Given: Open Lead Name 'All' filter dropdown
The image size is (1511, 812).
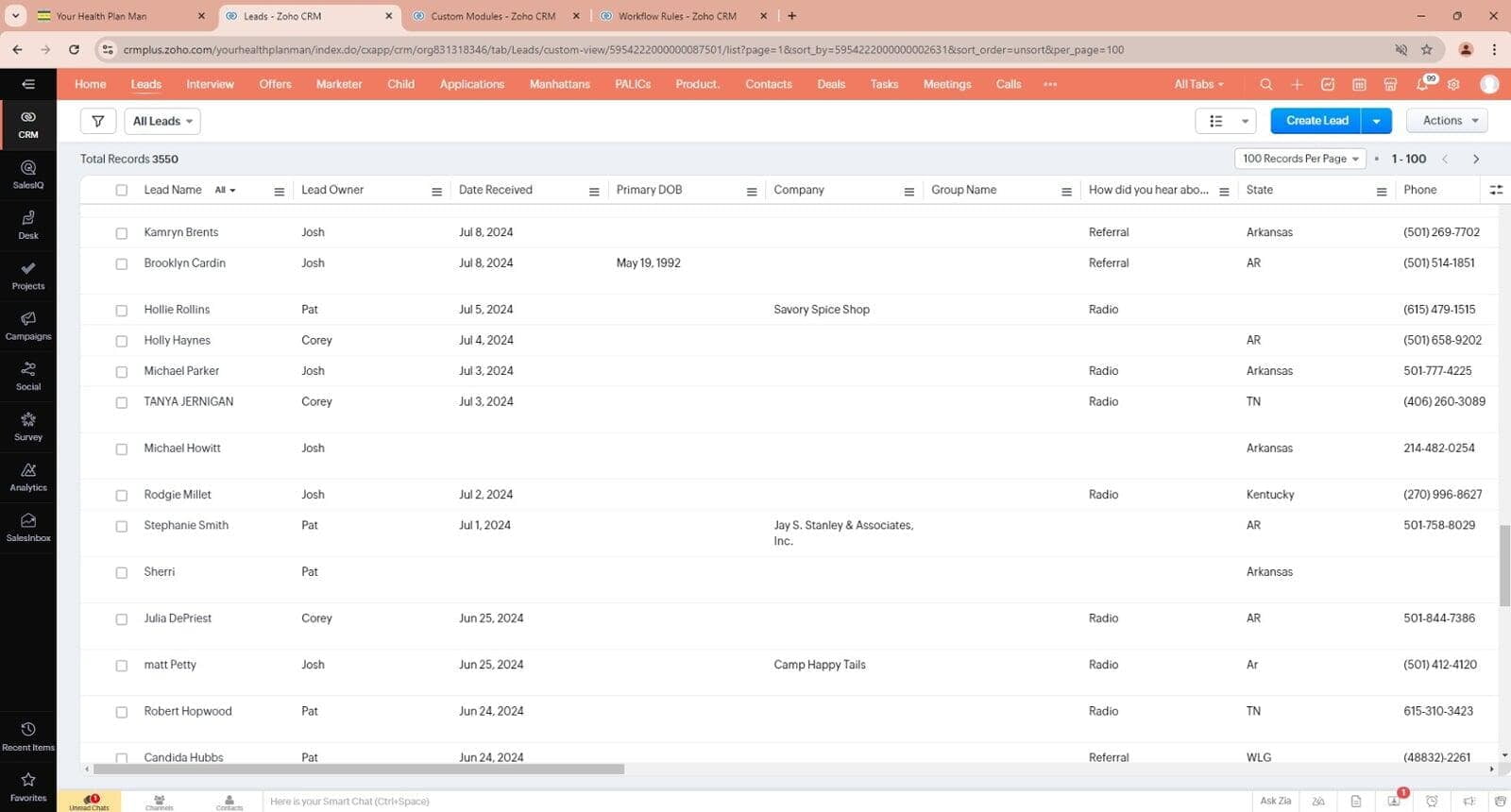Looking at the screenshot, I should [x=225, y=190].
